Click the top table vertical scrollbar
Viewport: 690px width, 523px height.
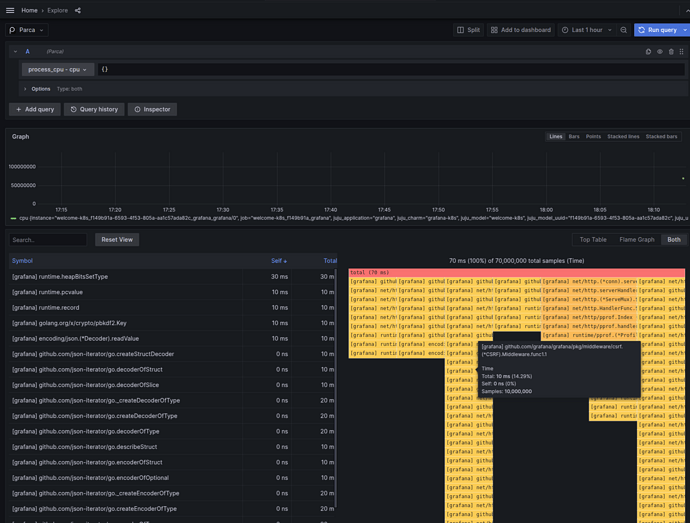(x=336, y=387)
